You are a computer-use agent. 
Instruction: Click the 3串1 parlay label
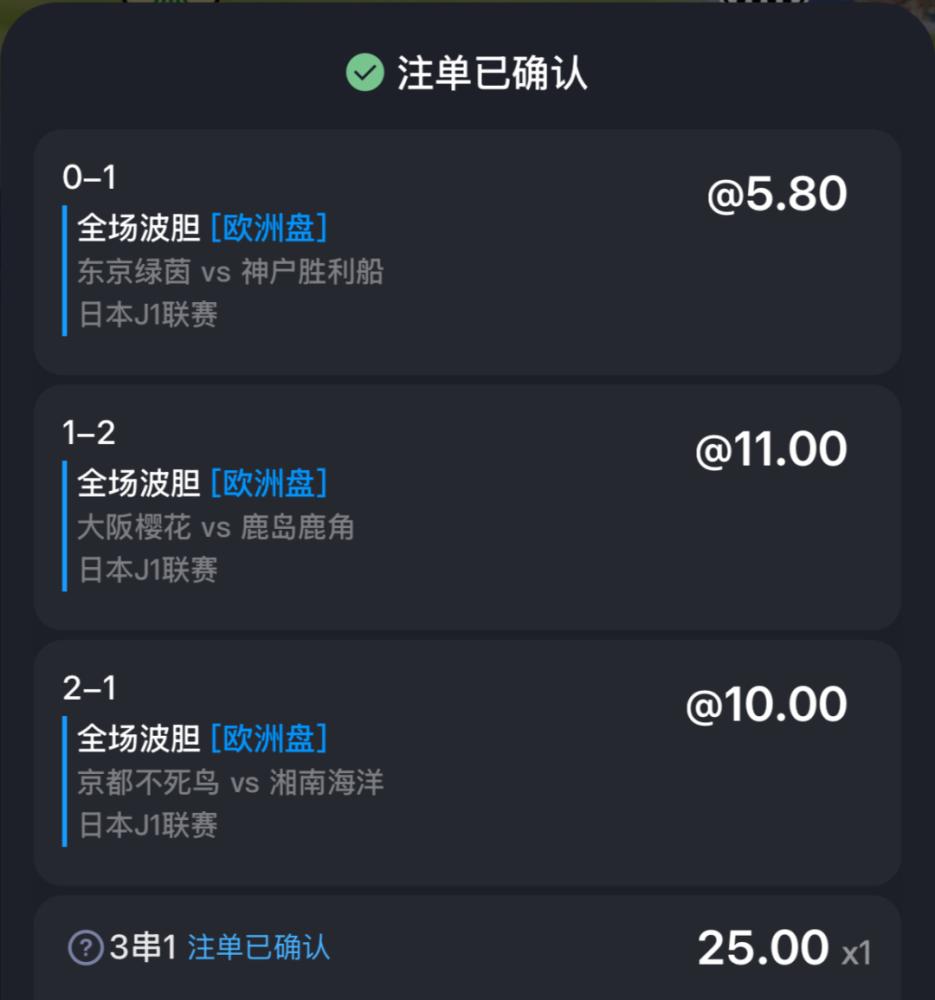(x=143, y=947)
